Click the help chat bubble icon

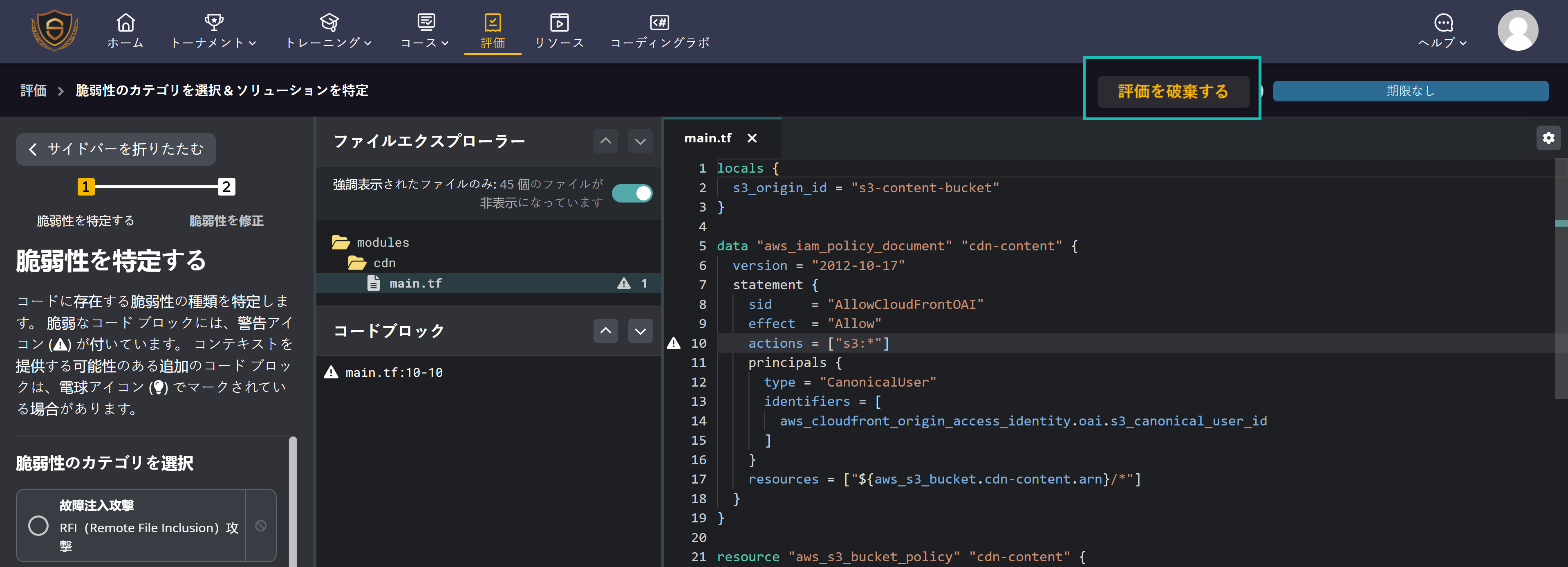(1443, 22)
